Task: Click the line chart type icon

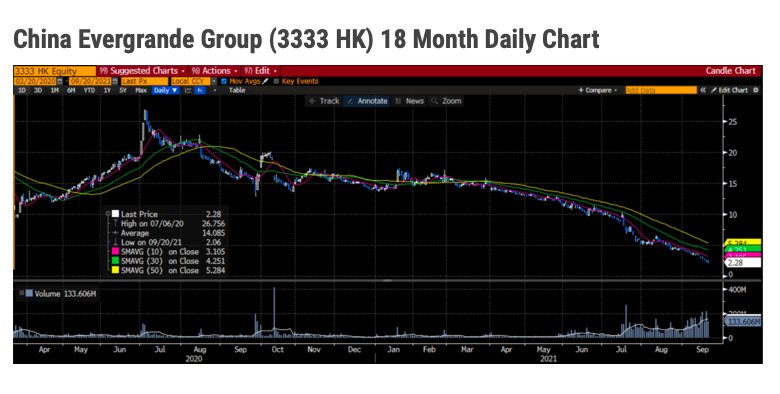Action: pyautogui.click(x=188, y=91)
